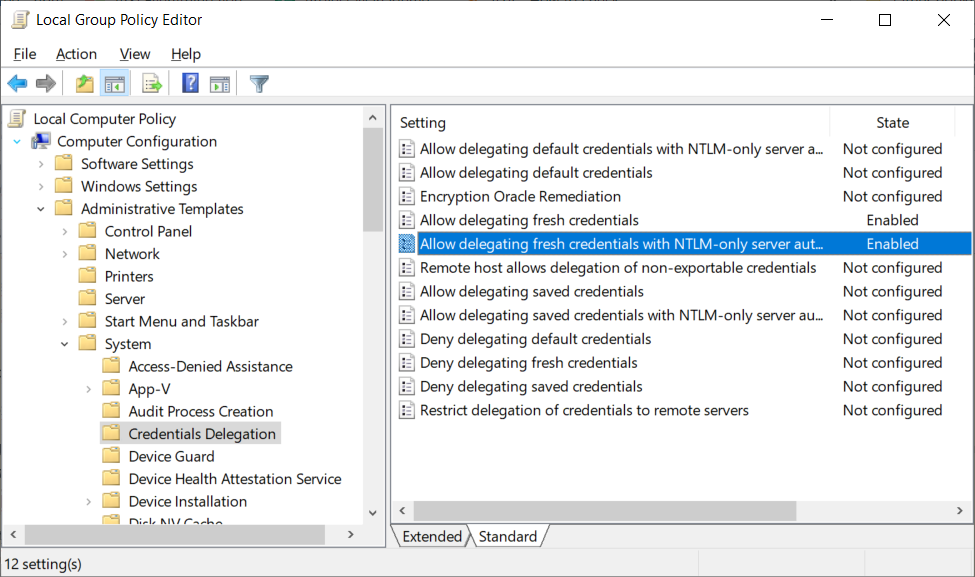Viewport: 975px width, 577px height.
Task: Open the Action menu
Action: [76, 54]
